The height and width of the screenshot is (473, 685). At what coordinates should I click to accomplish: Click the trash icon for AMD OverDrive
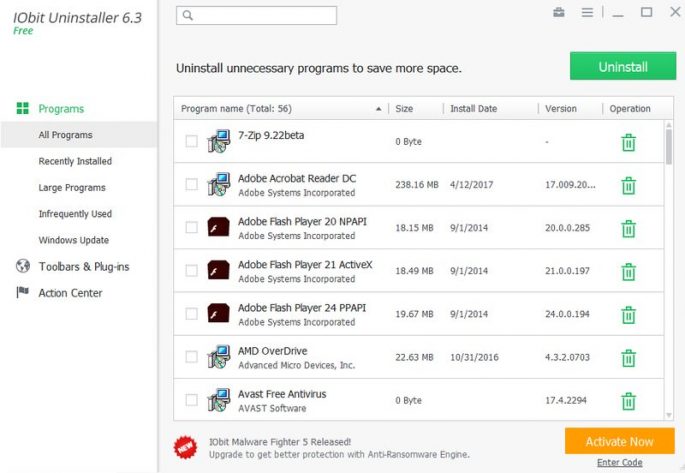point(628,358)
